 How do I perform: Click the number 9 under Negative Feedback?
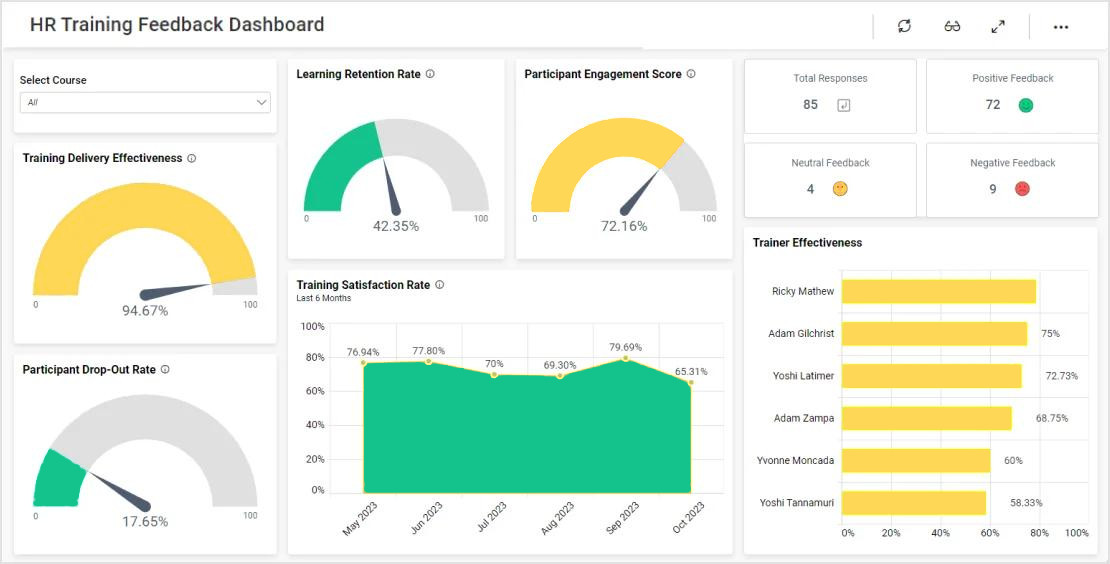pos(993,189)
